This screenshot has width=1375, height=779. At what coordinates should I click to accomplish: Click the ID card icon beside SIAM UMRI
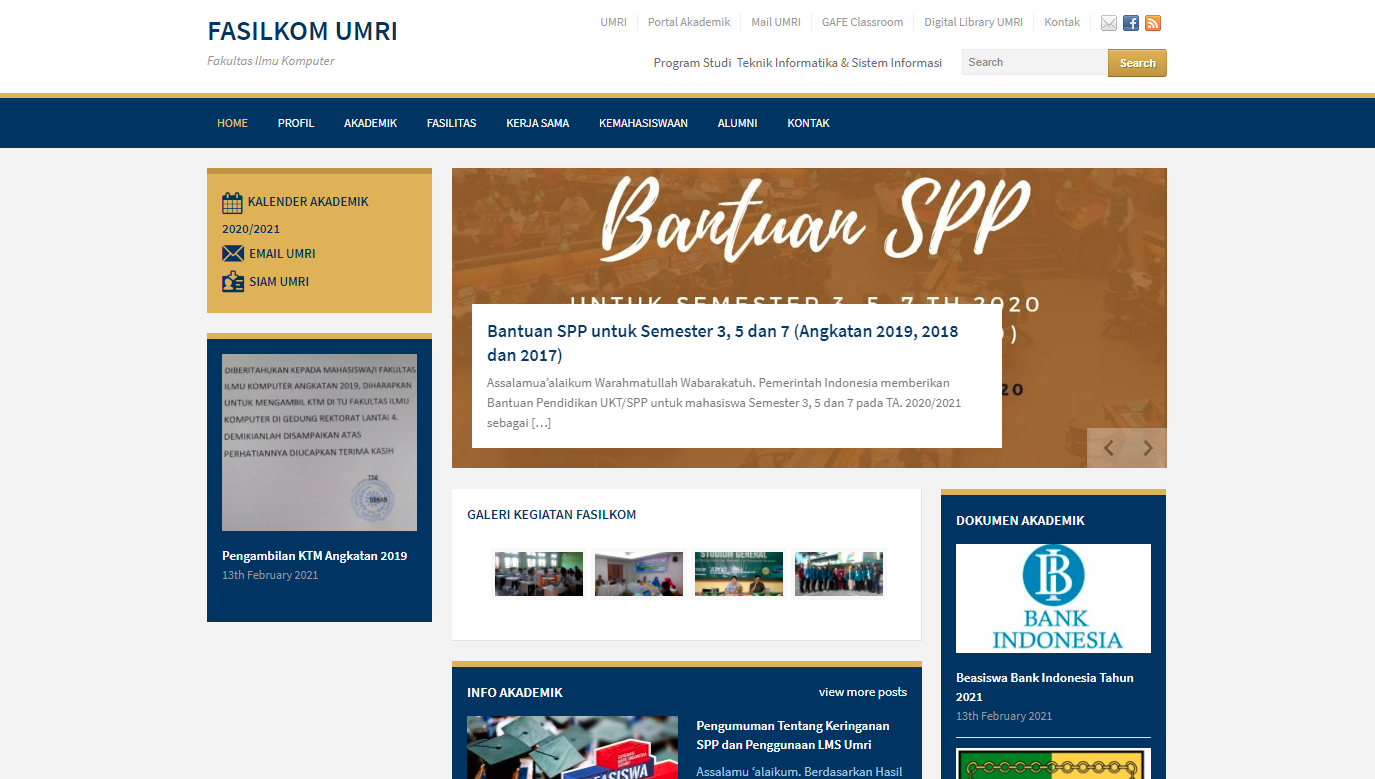[x=233, y=282]
